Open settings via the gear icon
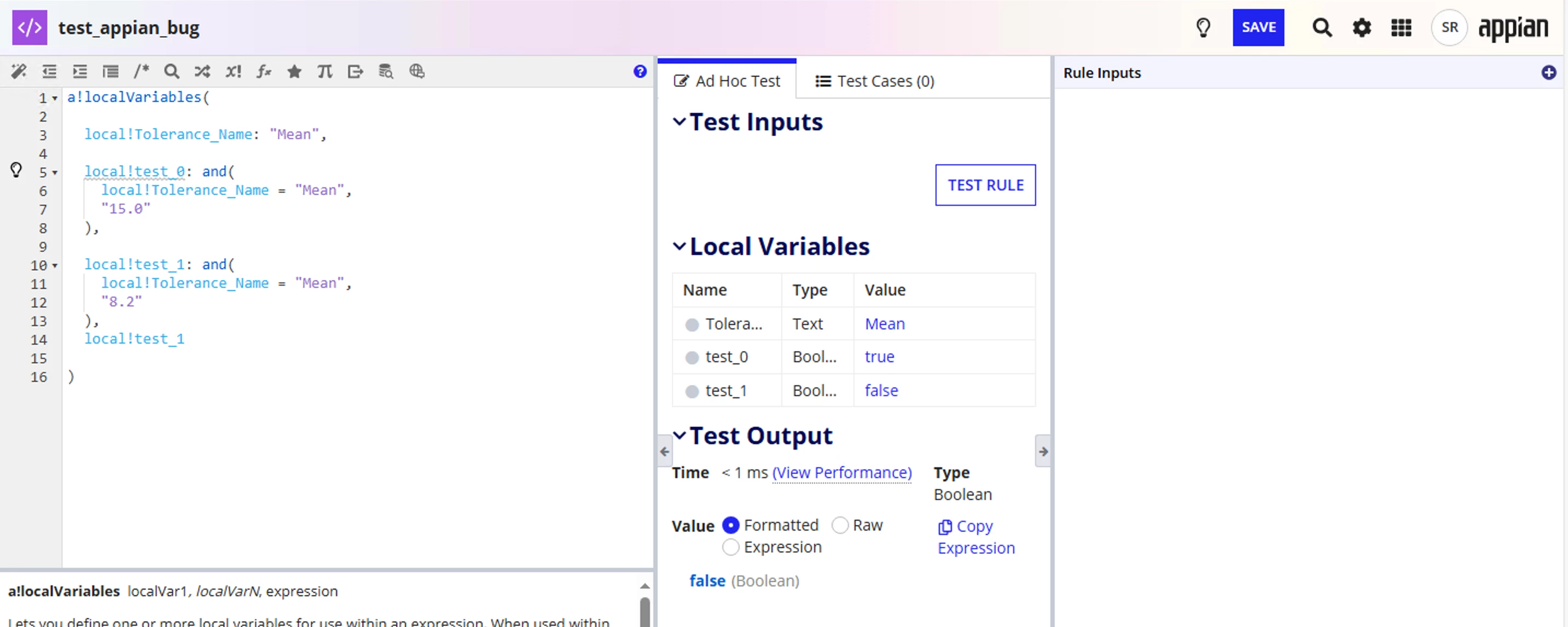Screen dimensions: 1568x627 click(x=1362, y=27)
